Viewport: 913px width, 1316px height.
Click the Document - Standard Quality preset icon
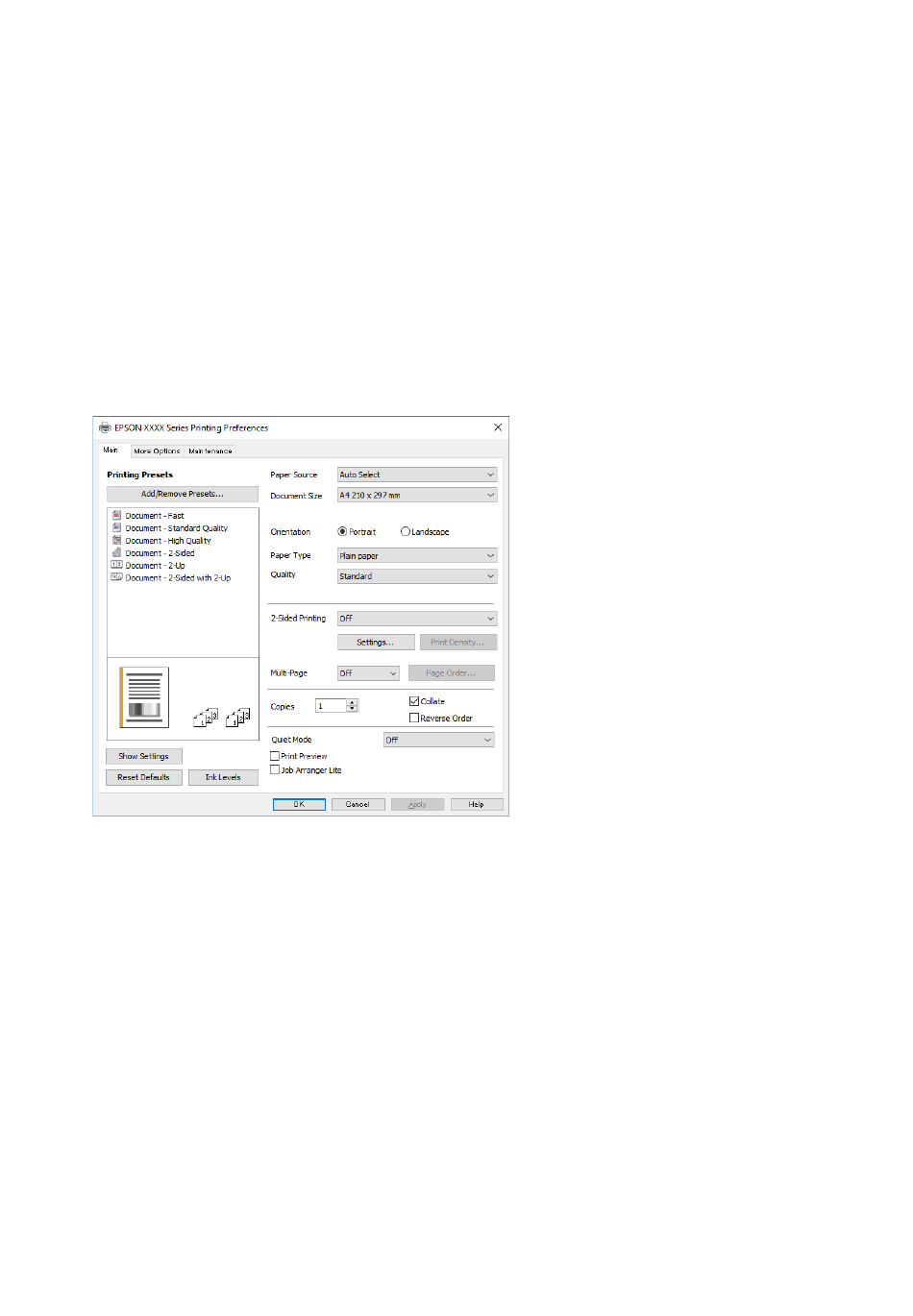[x=116, y=527]
